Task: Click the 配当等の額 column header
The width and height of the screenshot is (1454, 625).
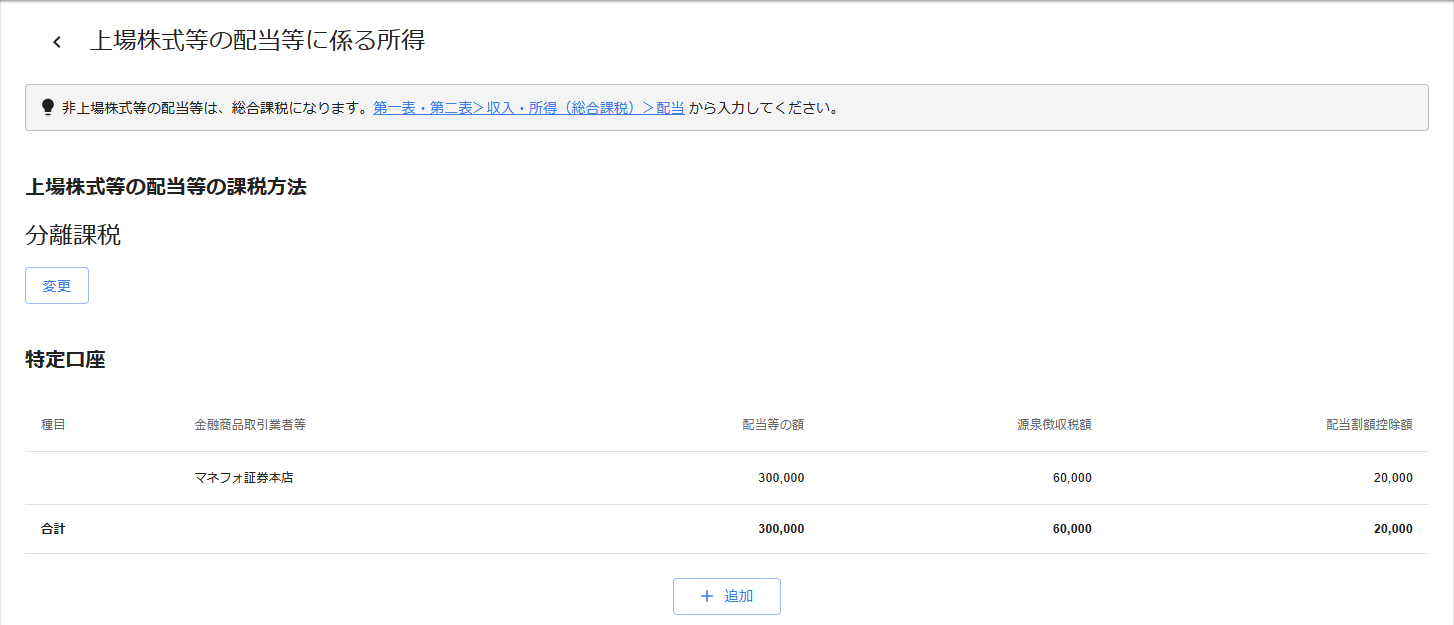Action: coord(772,424)
